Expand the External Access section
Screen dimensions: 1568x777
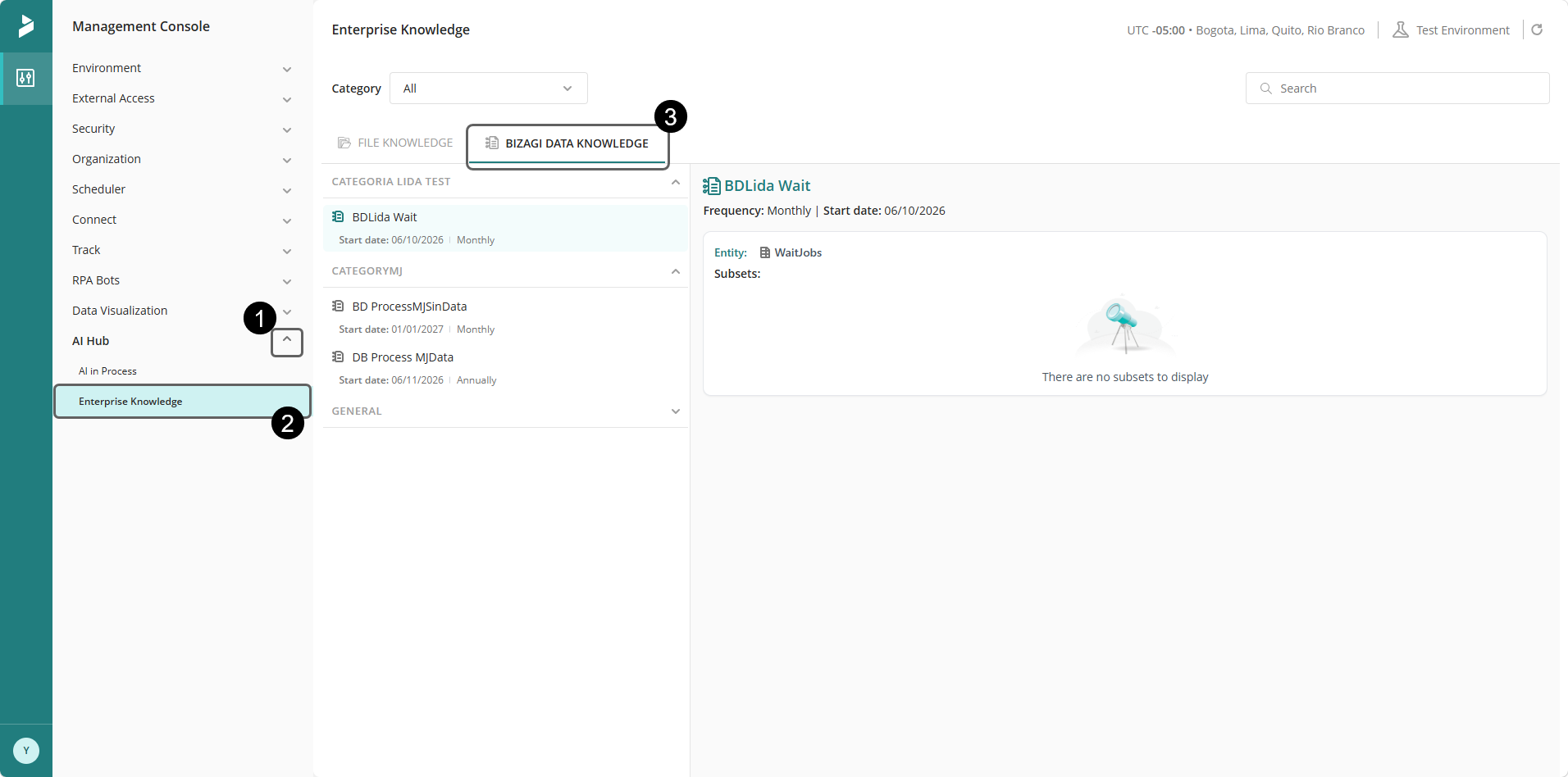[287, 99]
